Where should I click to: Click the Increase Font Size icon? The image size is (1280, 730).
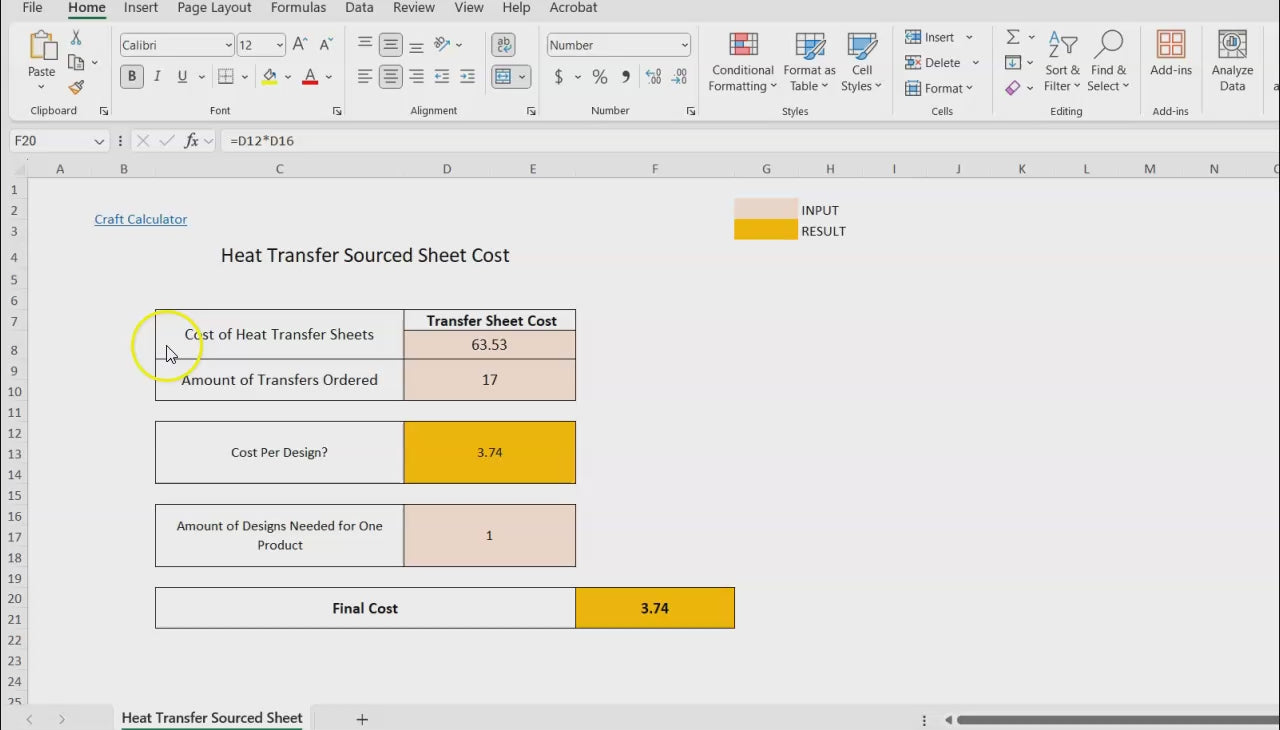click(300, 45)
